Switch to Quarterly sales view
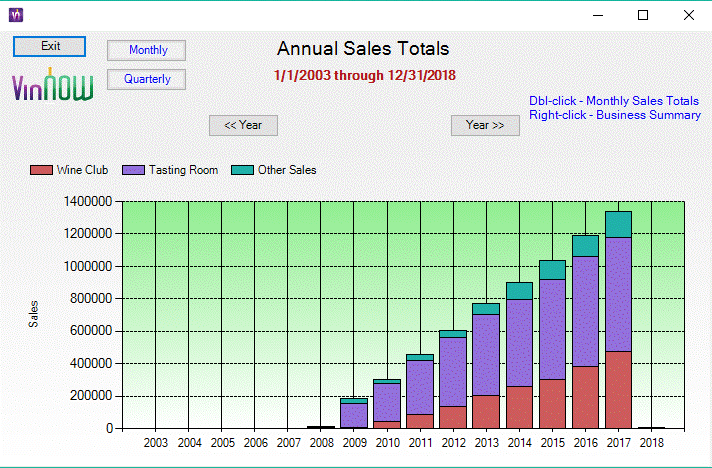 point(147,79)
